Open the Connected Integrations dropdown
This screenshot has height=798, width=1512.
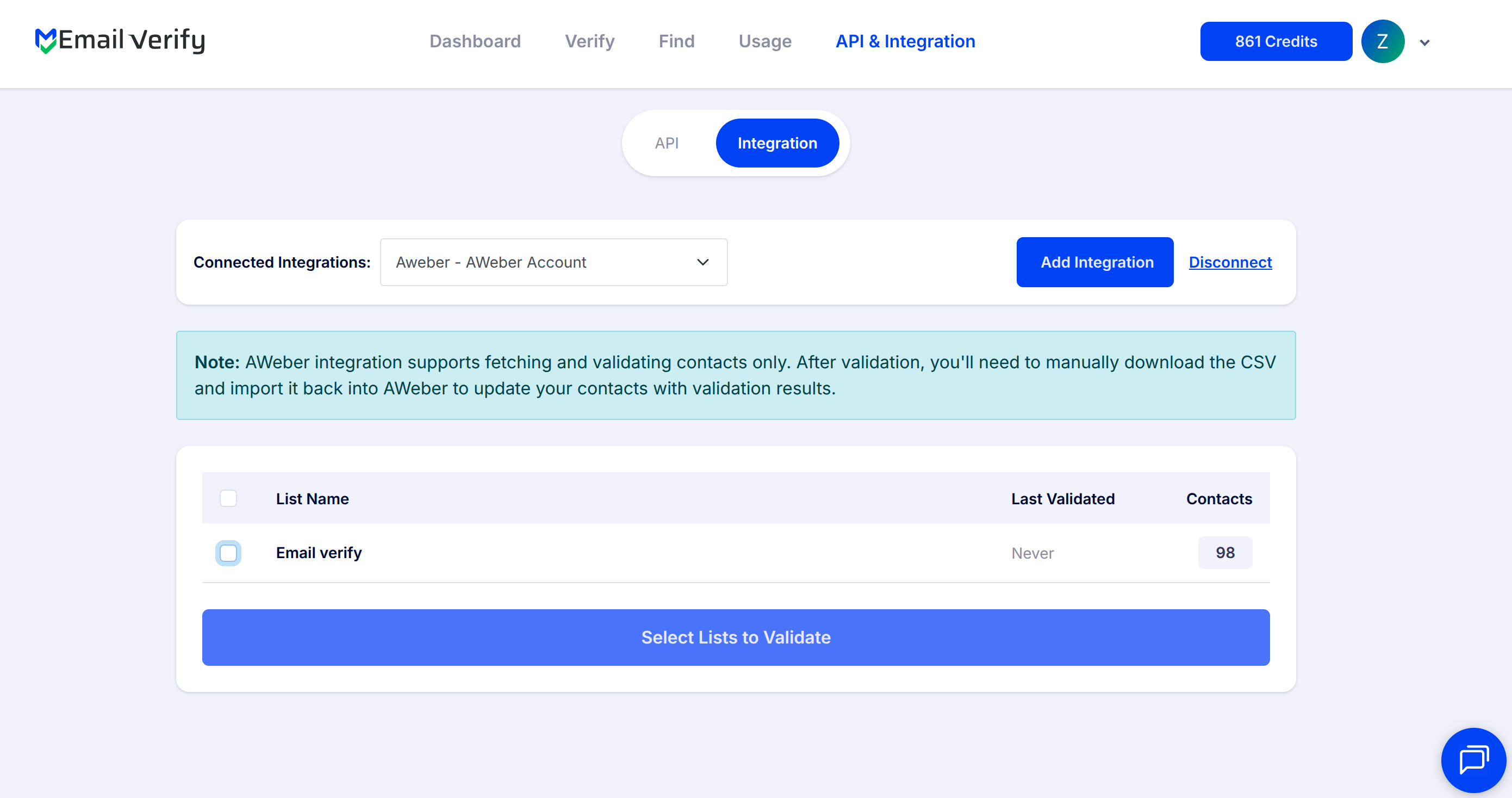click(553, 262)
